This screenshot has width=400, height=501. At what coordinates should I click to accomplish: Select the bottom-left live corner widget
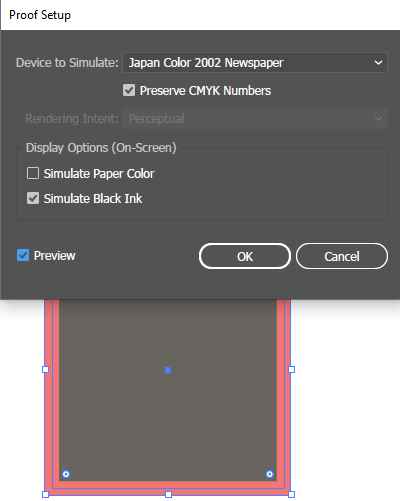tap(66, 474)
